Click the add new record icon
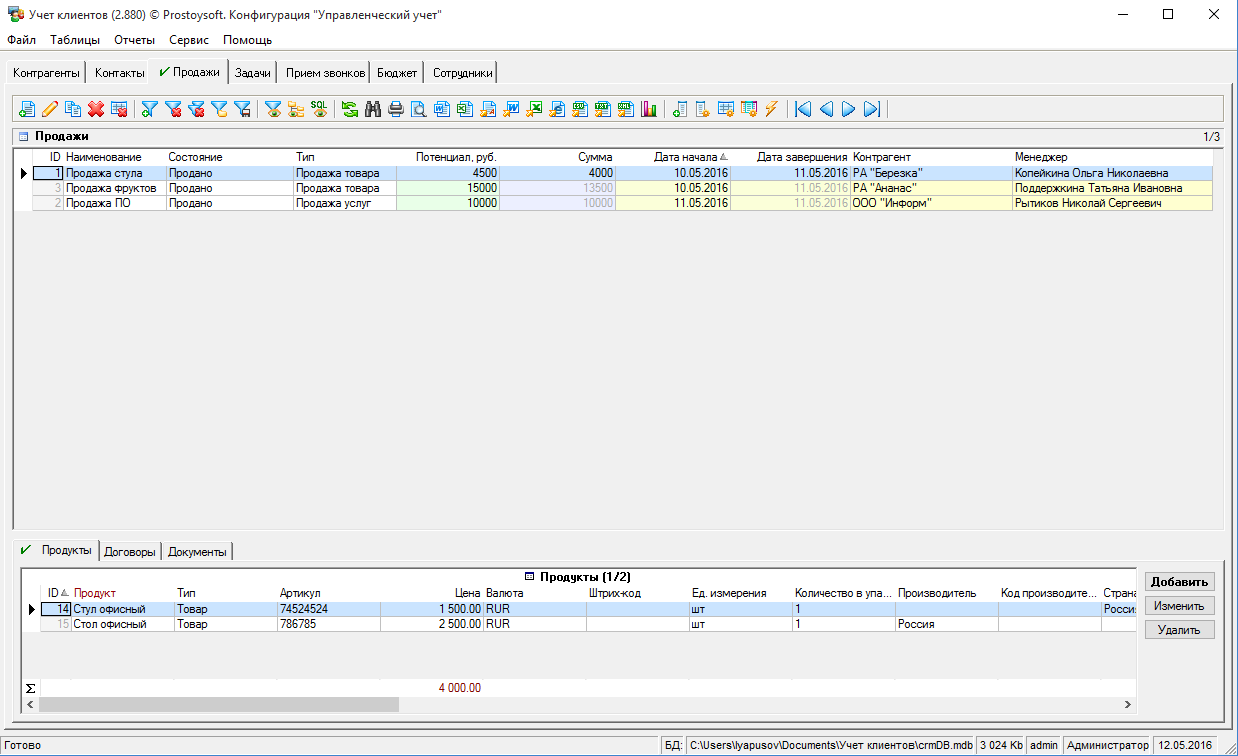 (x=27, y=109)
